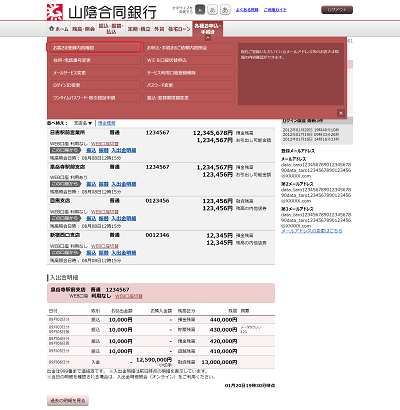Select the medium あ font size button
This screenshot has height=410, width=400.
click(x=212, y=10)
